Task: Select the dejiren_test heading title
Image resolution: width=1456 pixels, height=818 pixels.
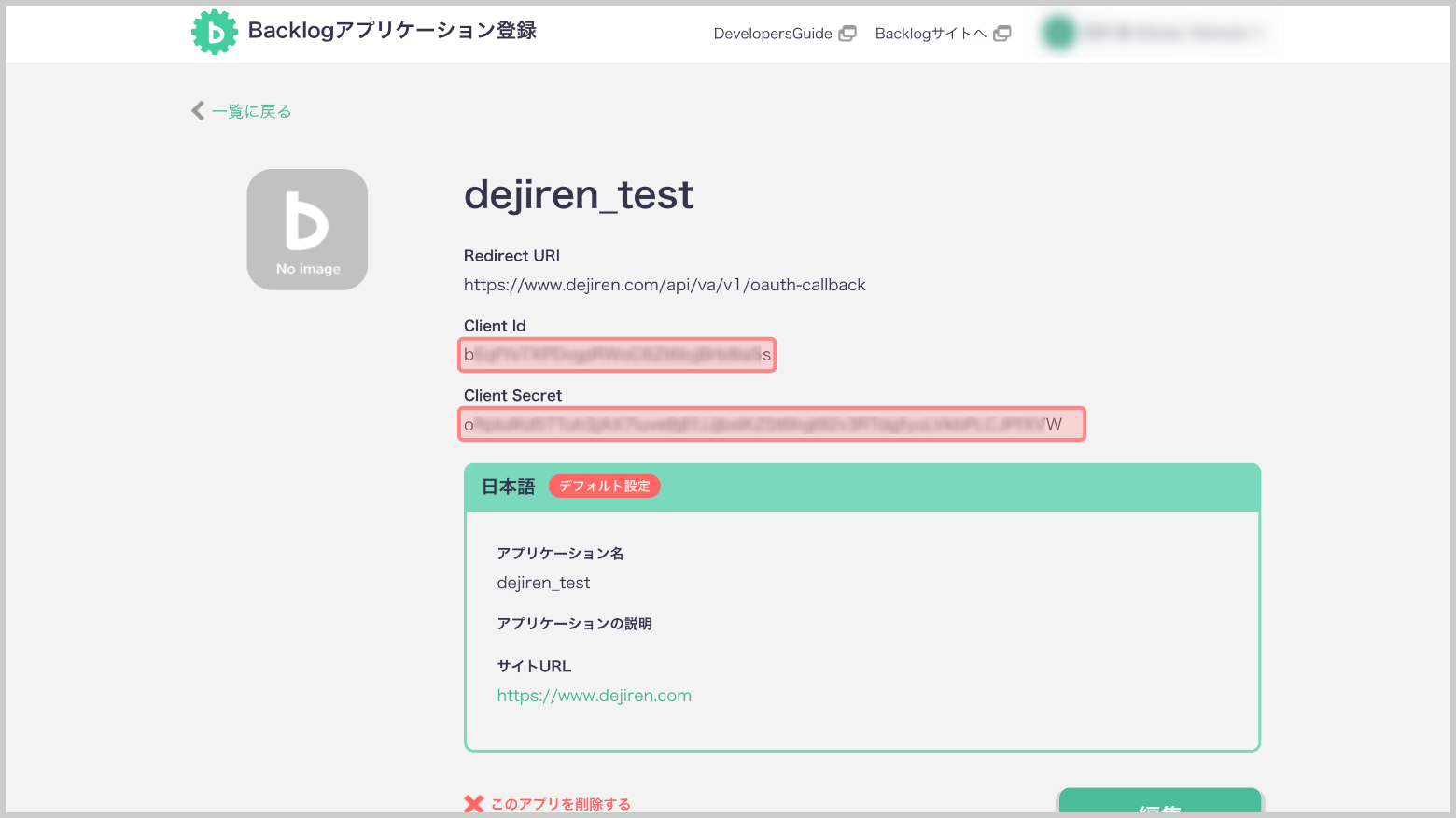Action: click(x=579, y=195)
